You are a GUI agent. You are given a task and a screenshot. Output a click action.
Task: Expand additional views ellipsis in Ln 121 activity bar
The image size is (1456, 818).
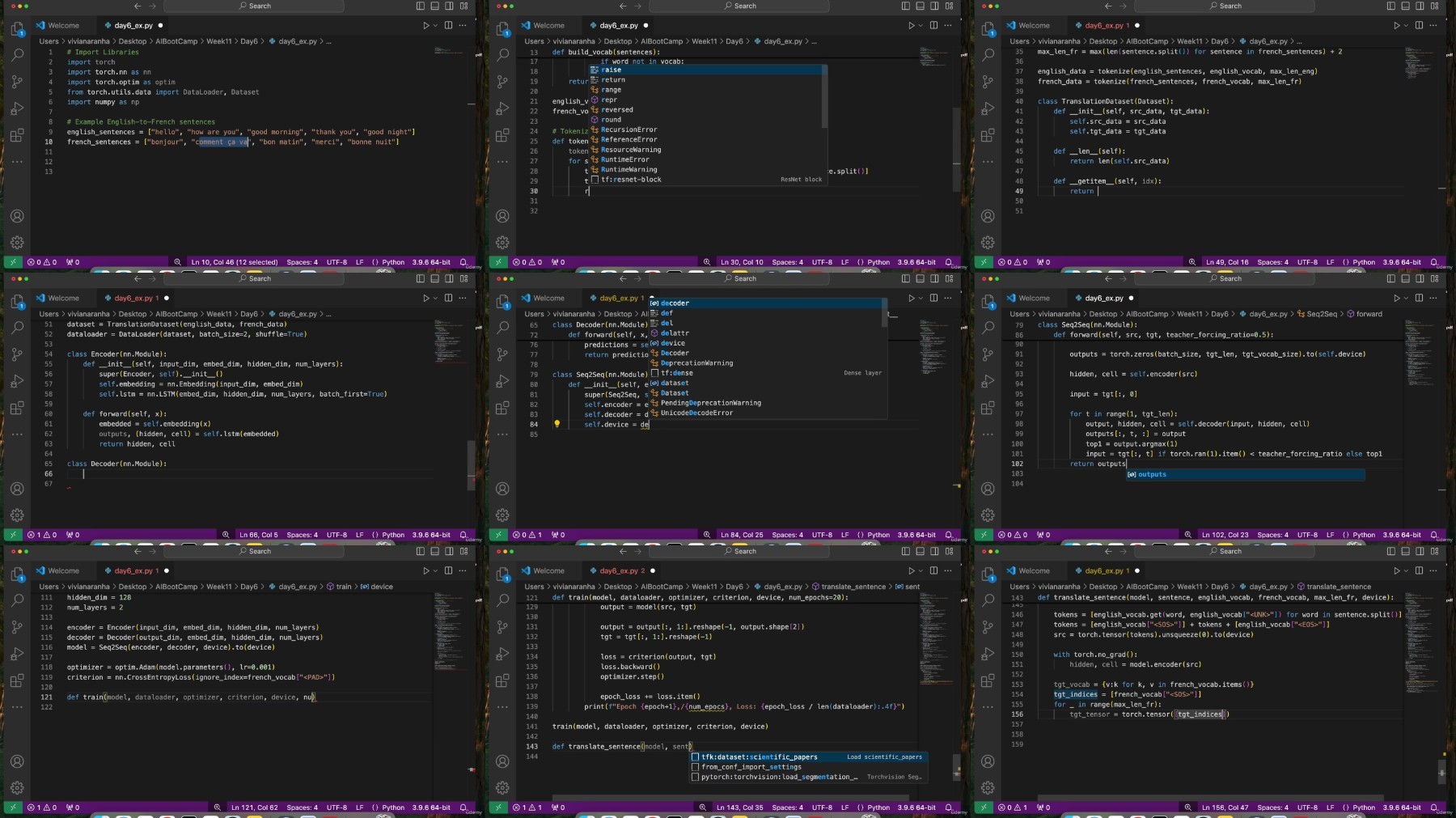tap(17, 706)
